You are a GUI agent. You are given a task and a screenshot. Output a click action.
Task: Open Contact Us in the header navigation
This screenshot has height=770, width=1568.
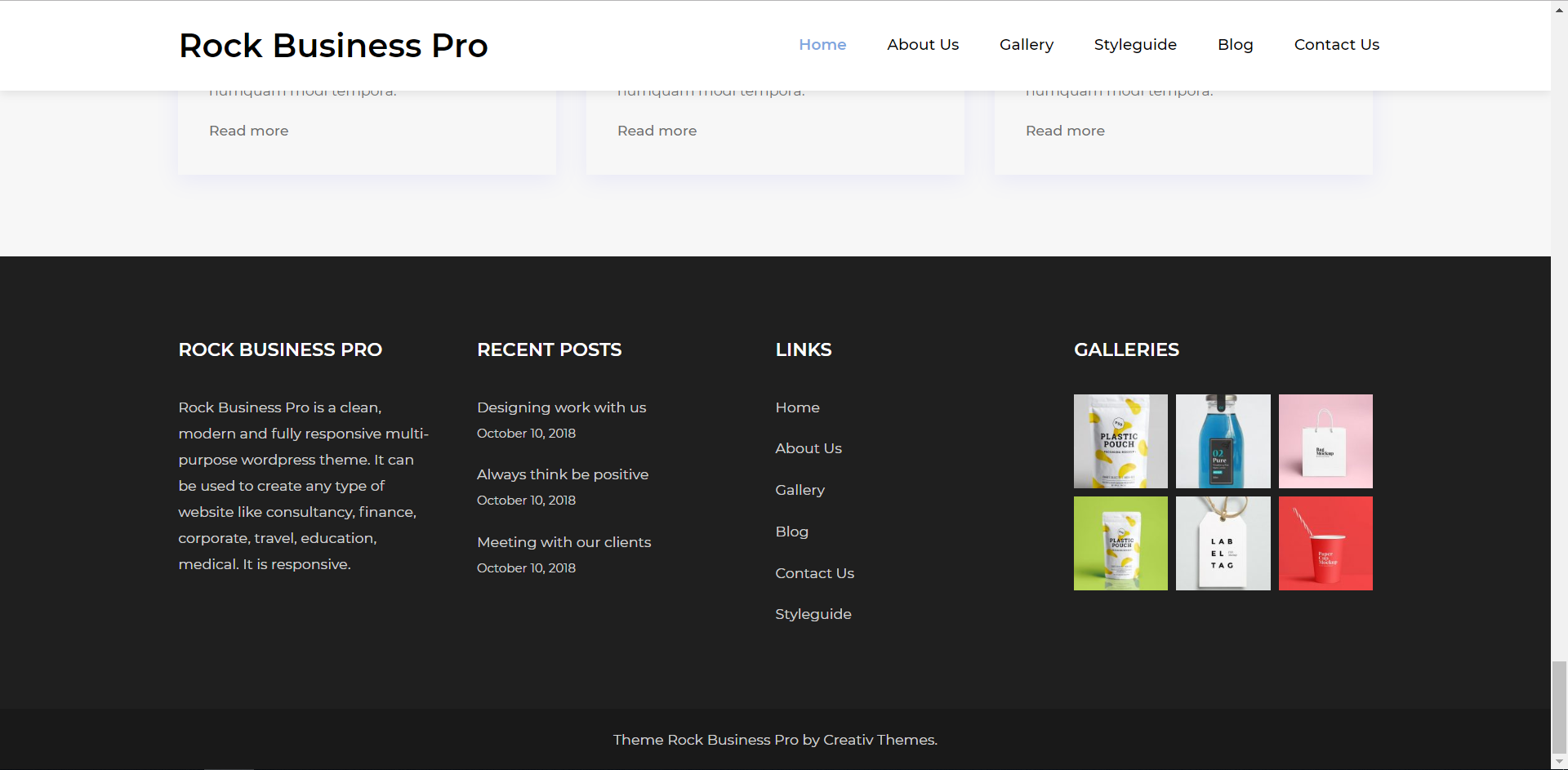click(1336, 45)
